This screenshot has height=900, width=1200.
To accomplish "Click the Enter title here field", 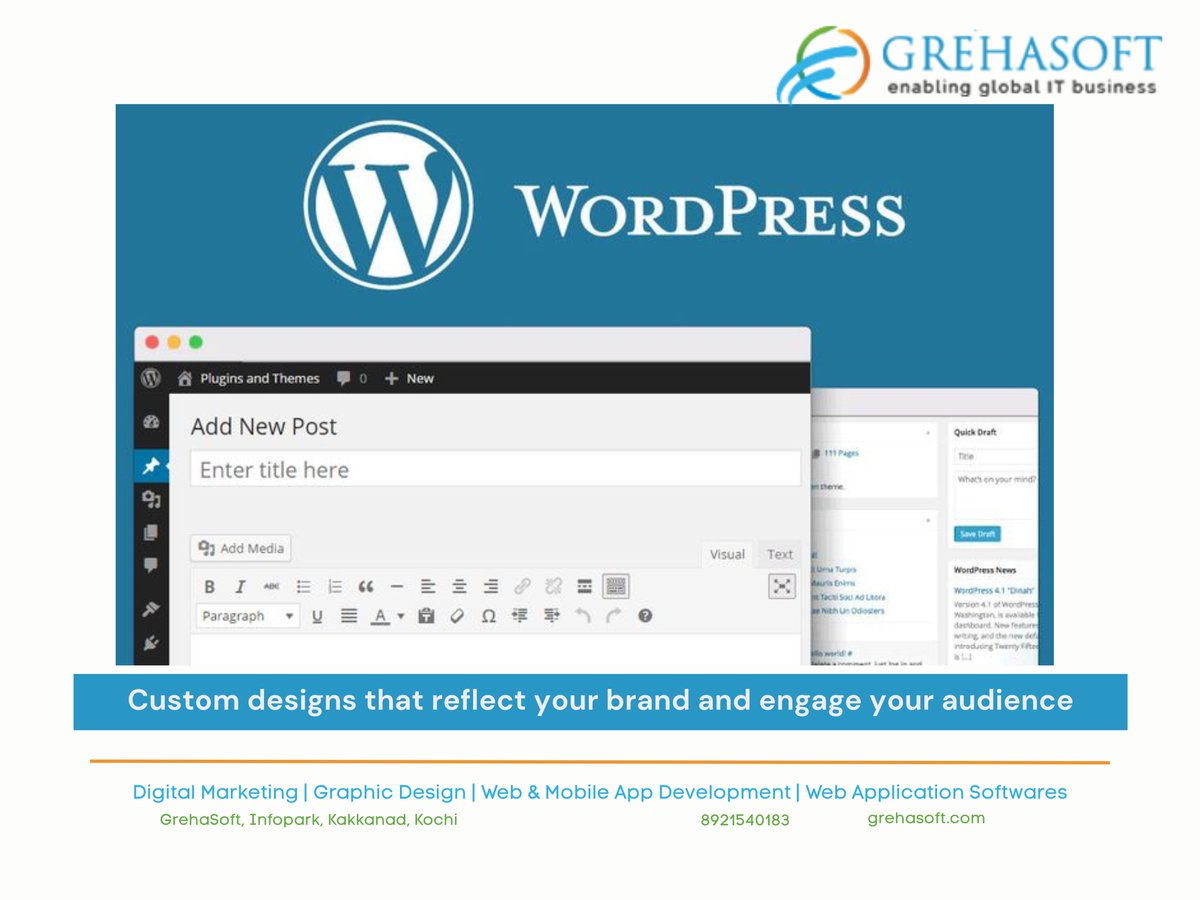I will tap(495, 468).
